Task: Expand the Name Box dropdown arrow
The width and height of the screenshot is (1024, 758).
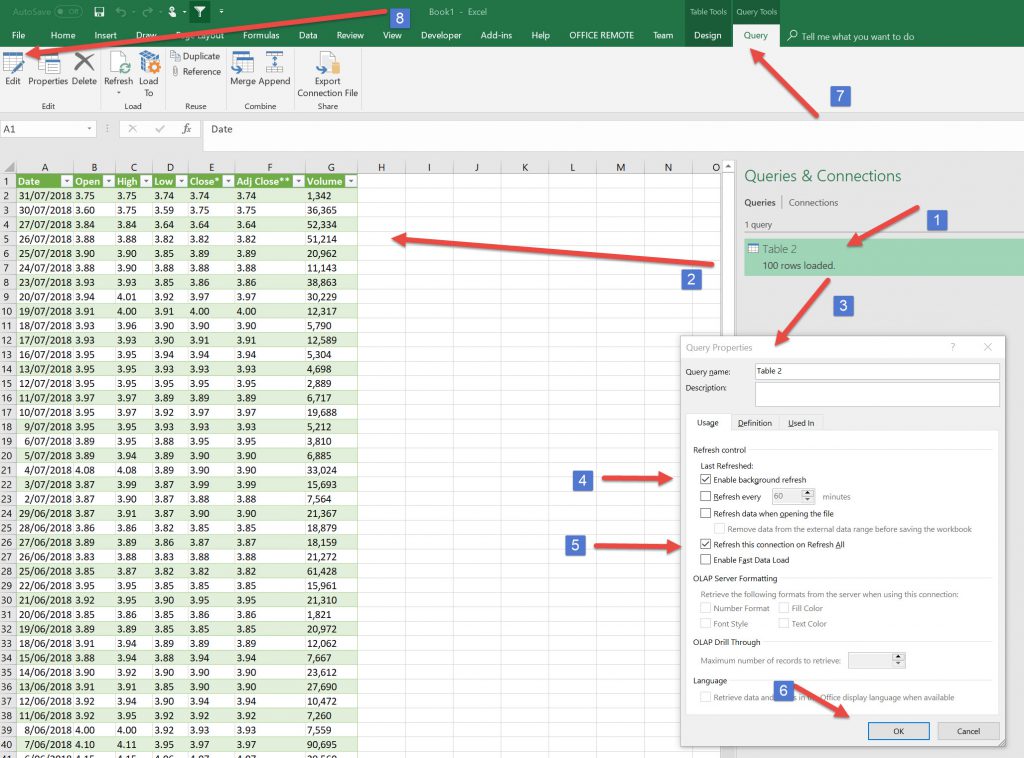Action: click(90, 129)
